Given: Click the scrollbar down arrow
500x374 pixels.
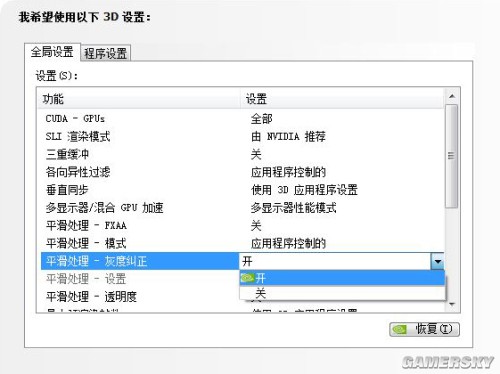Looking at the screenshot, I should pyautogui.click(x=452, y=304).
